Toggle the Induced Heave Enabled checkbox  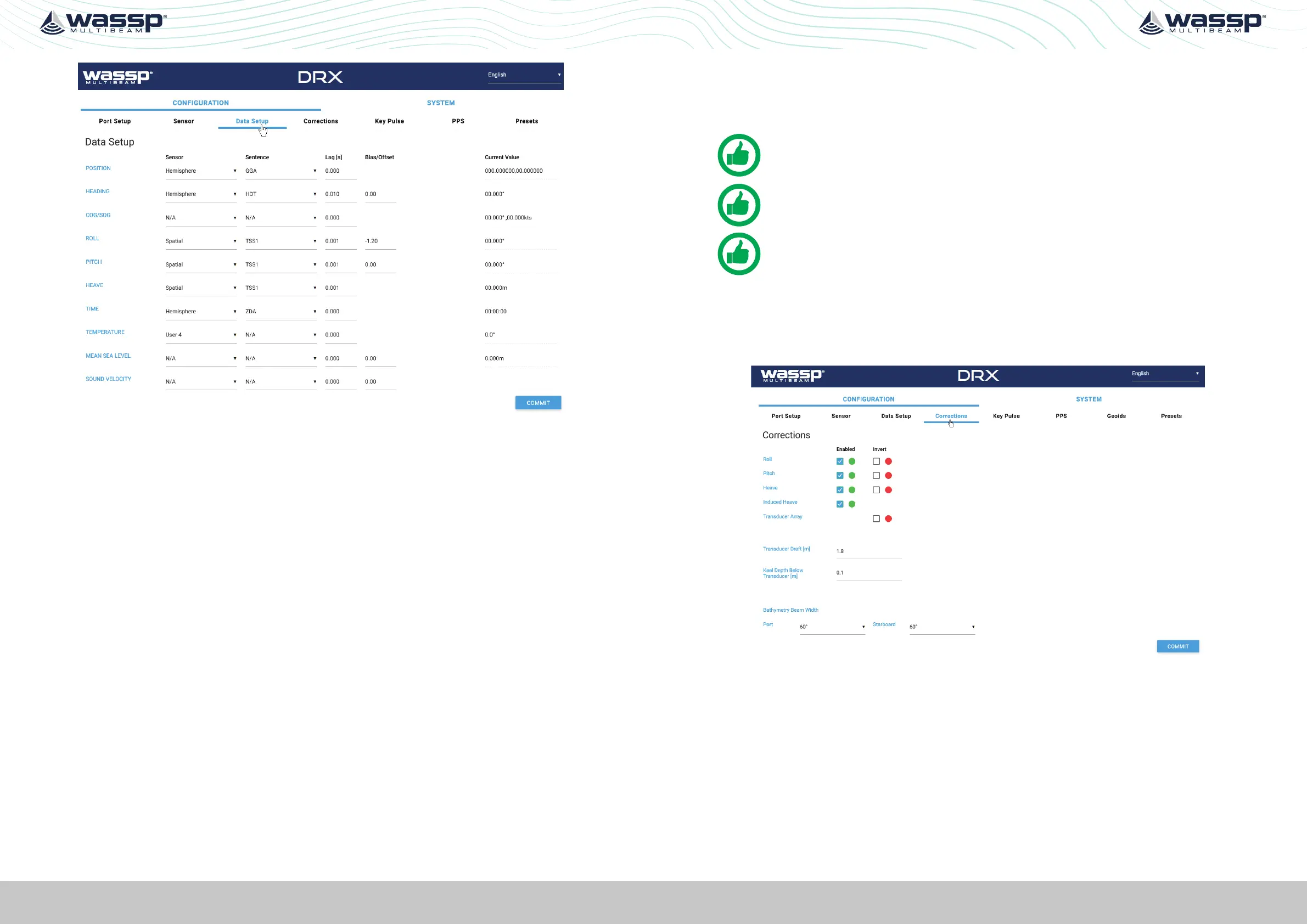click(x=840, y=504)
